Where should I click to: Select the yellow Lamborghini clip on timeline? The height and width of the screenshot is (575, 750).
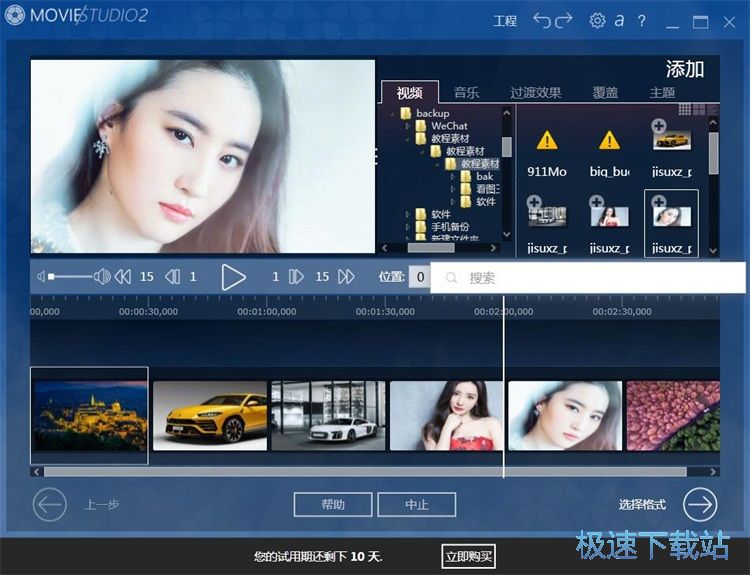click(x=210, y=416)
